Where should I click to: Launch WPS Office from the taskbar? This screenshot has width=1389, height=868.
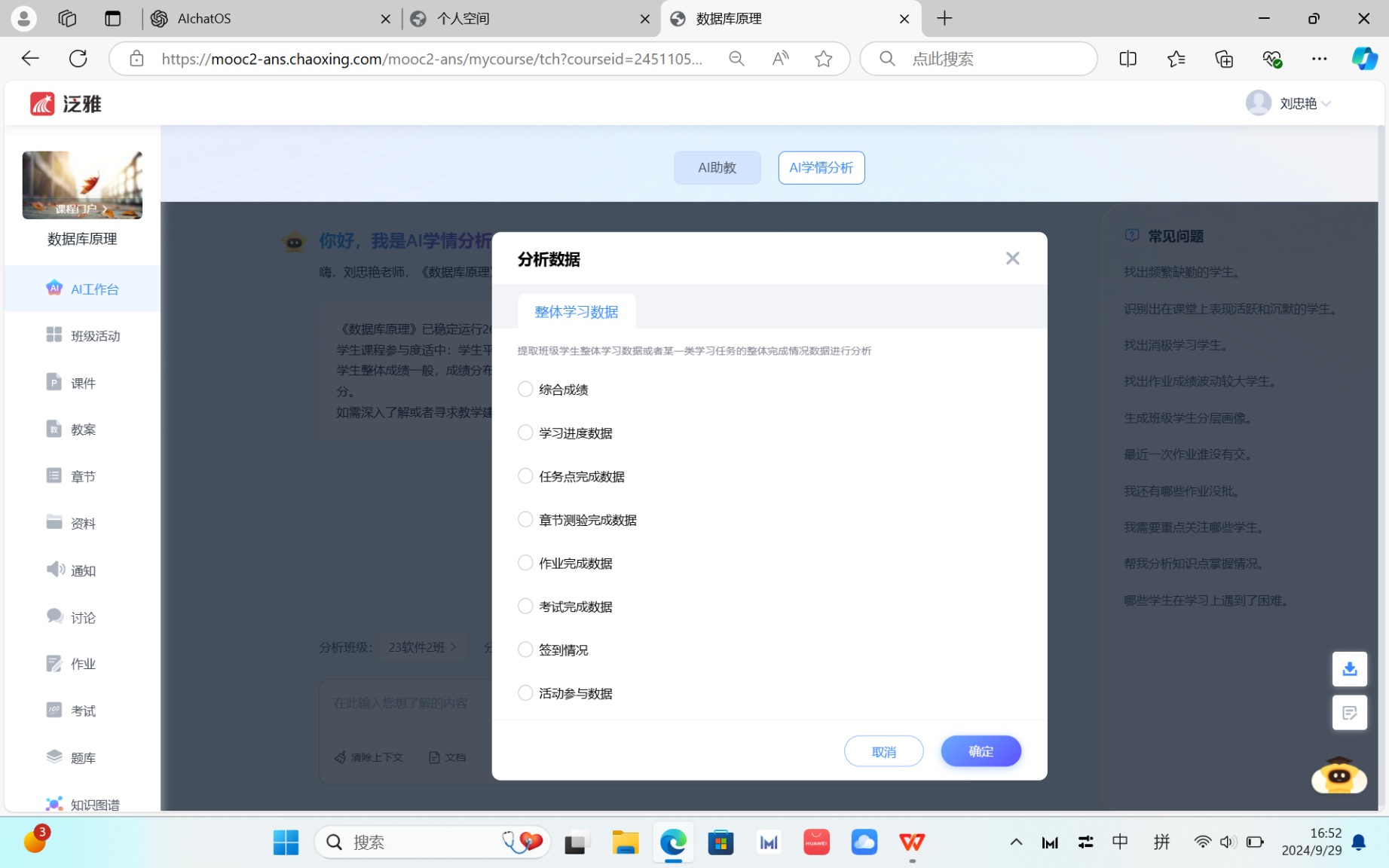click(912, 842)
